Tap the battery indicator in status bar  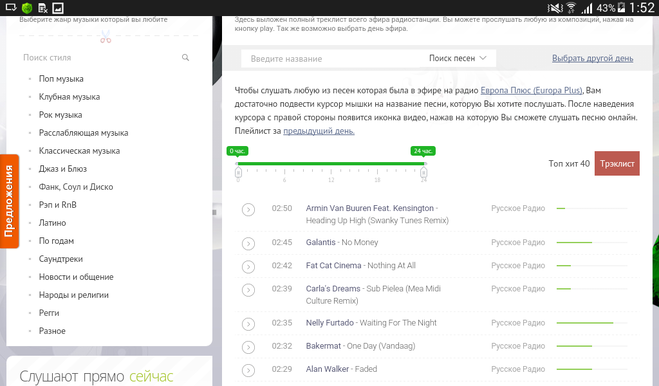621,8
